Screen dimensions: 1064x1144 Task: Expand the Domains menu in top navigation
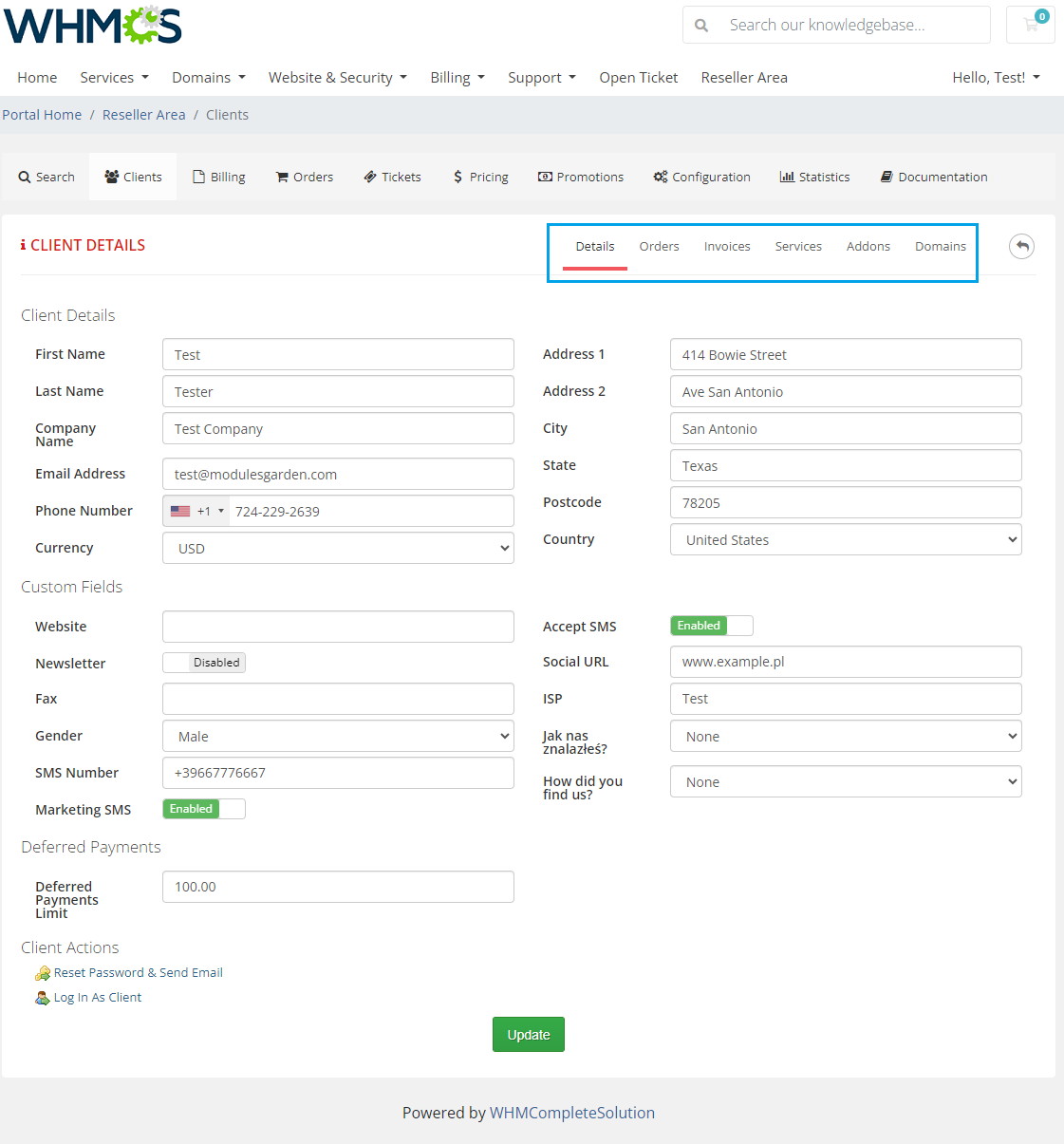(x=209, y=78)
